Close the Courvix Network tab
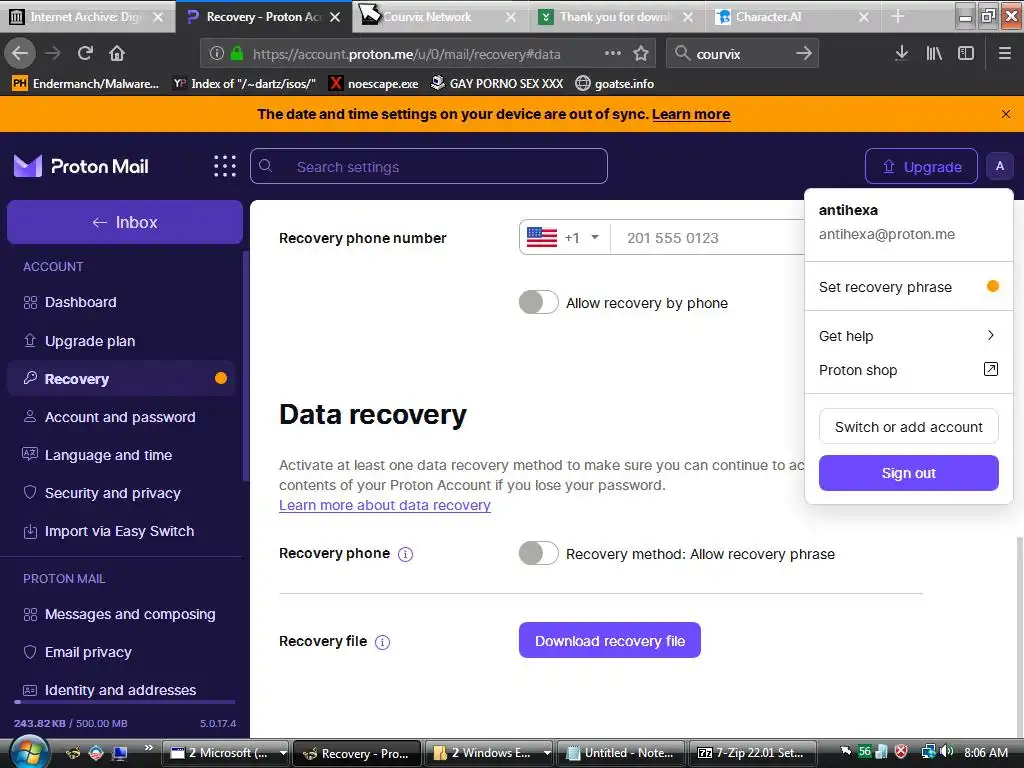The image size is (1024, 768). 511,17
